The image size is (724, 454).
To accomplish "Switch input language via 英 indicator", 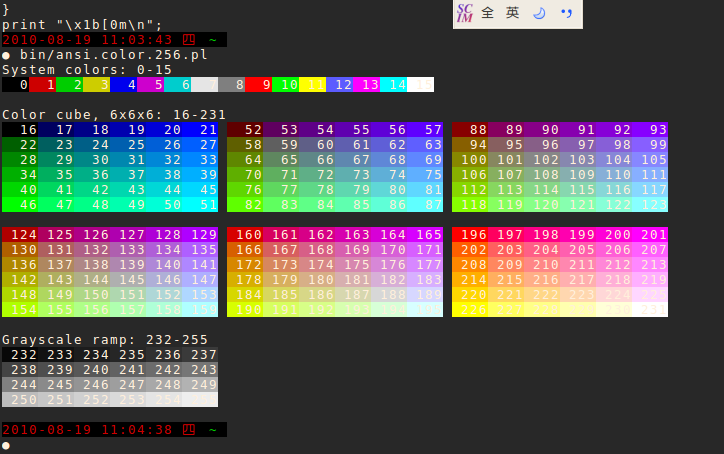I will tap(513, 12).
